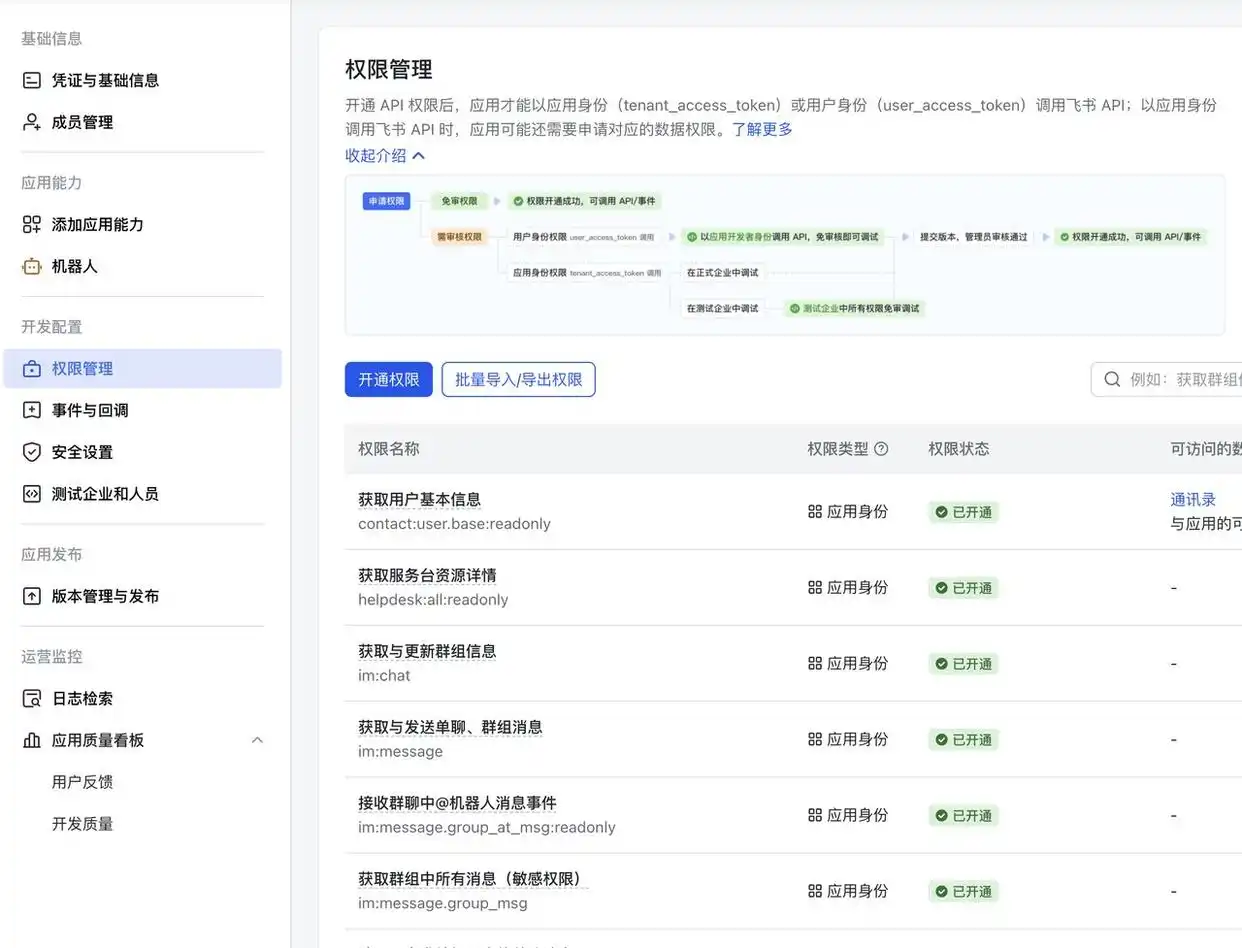Click the magnifier icon in the search box
Image resolution: width=1242 pixels, height=948 pixels.
(x=1111, y=379)
